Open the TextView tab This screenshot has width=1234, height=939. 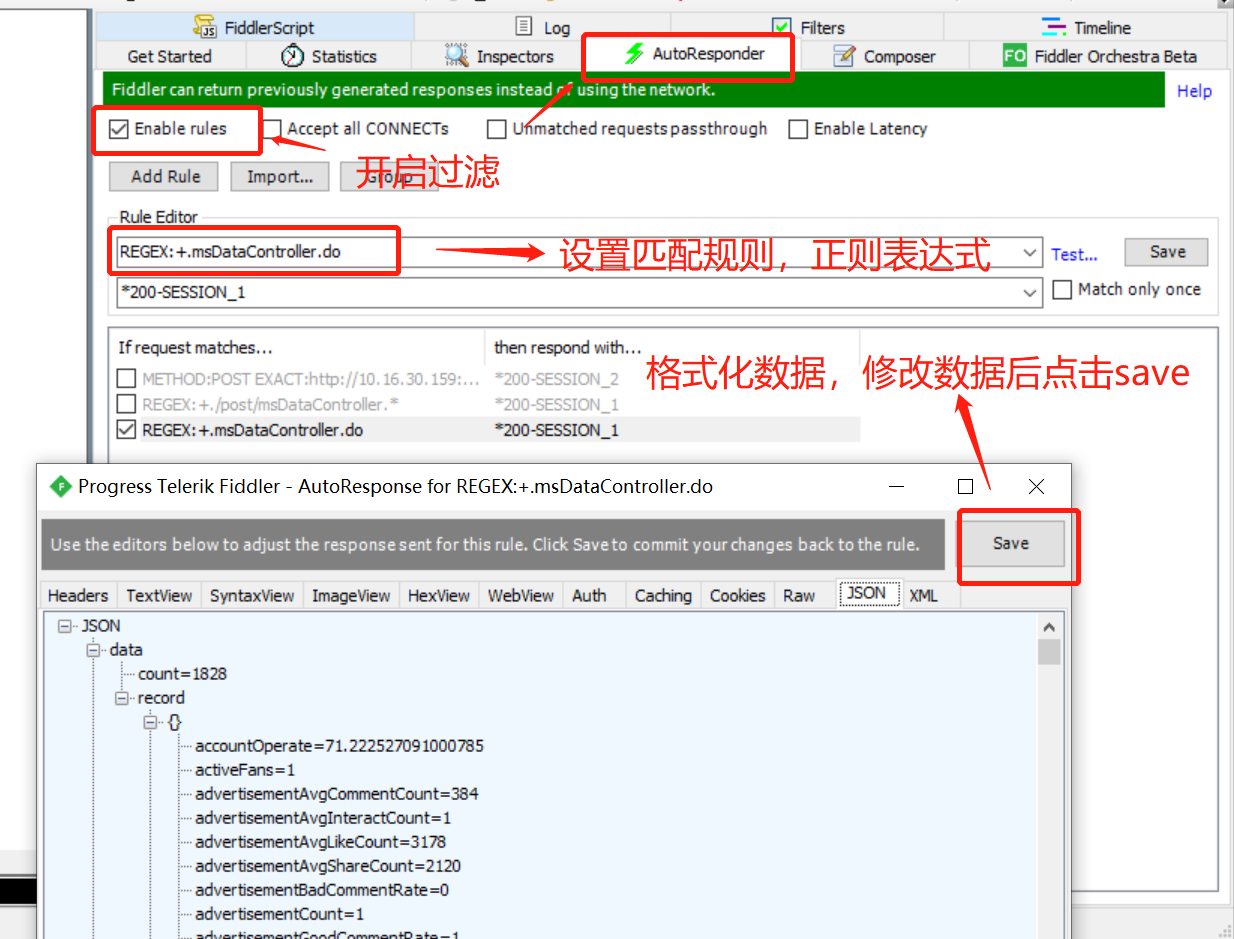(159, 595)
